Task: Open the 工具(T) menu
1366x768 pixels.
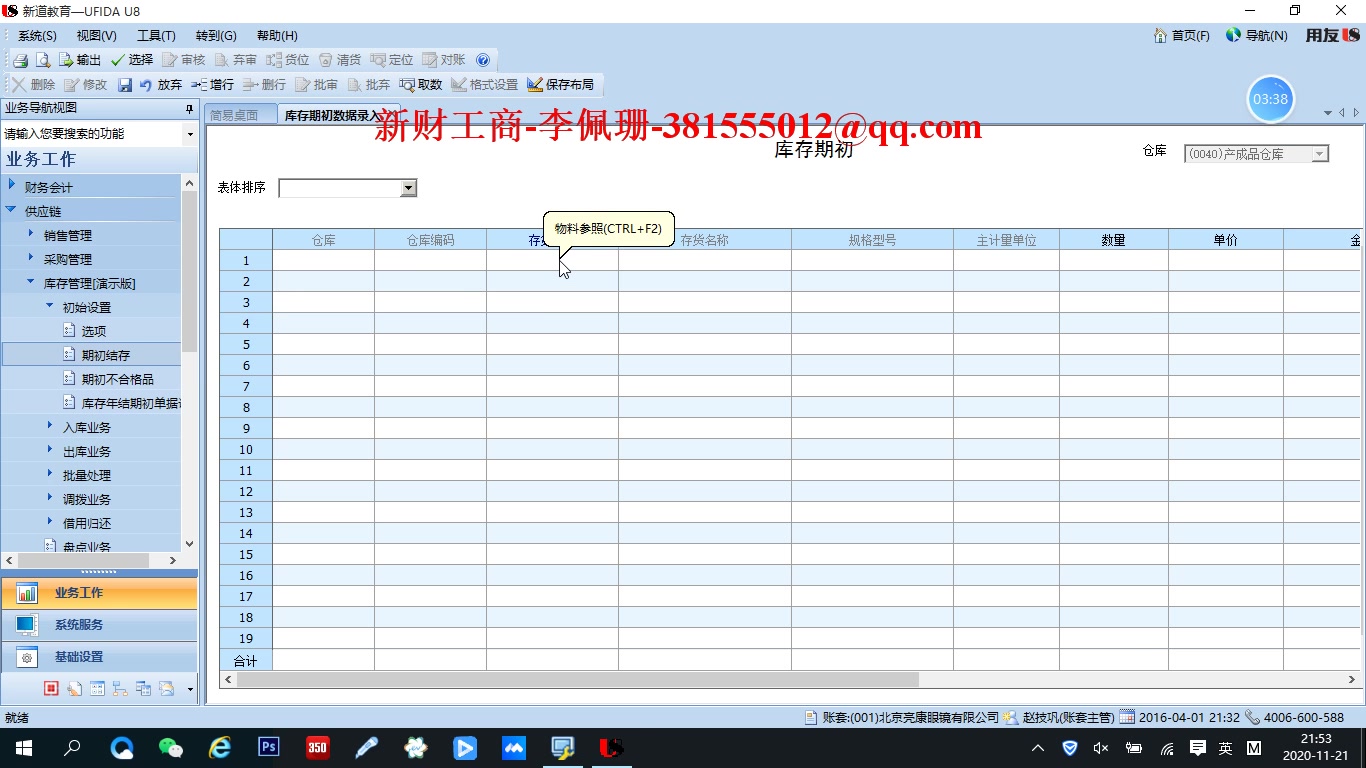Action: point(155,35)
